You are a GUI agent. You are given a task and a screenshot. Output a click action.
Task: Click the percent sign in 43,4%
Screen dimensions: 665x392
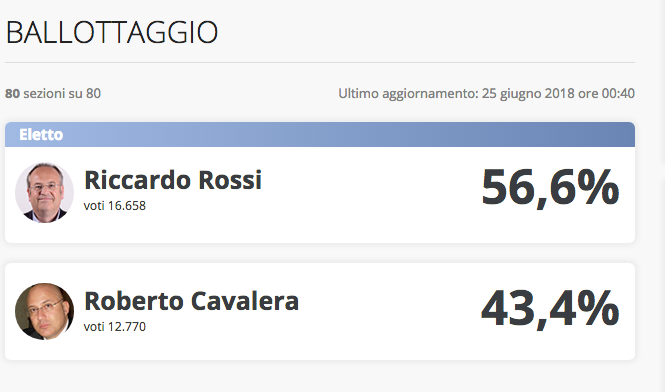coord(598,308)
